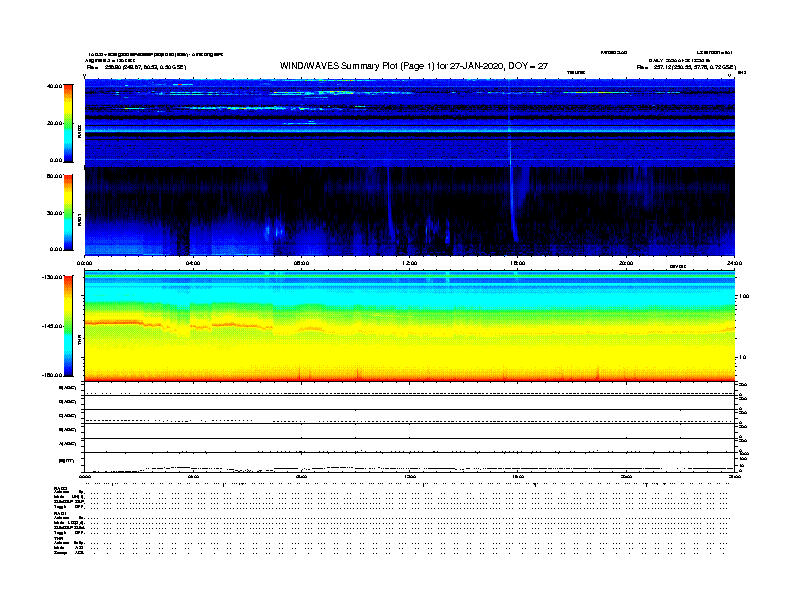Click the TNR color scale bar
The height and width of the screenshot is (612, 792).
pyautogui.click(x=68, y=326)
